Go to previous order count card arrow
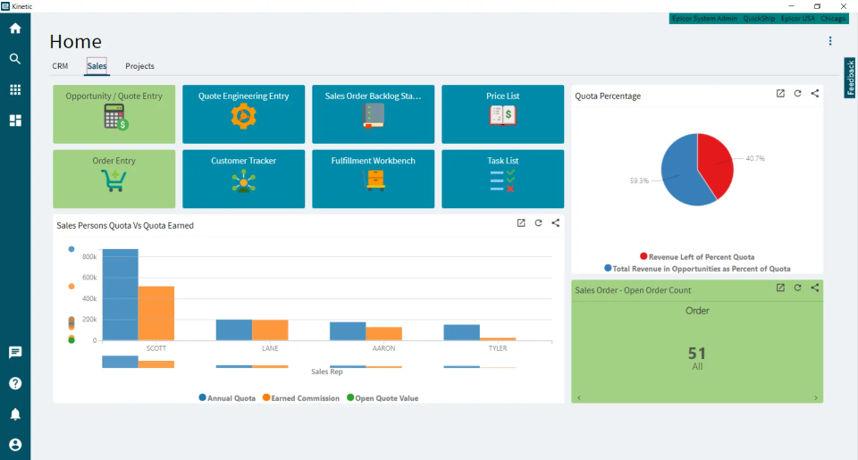The height and width of the screenshot is (460, 858). click(x=579, y=398)
